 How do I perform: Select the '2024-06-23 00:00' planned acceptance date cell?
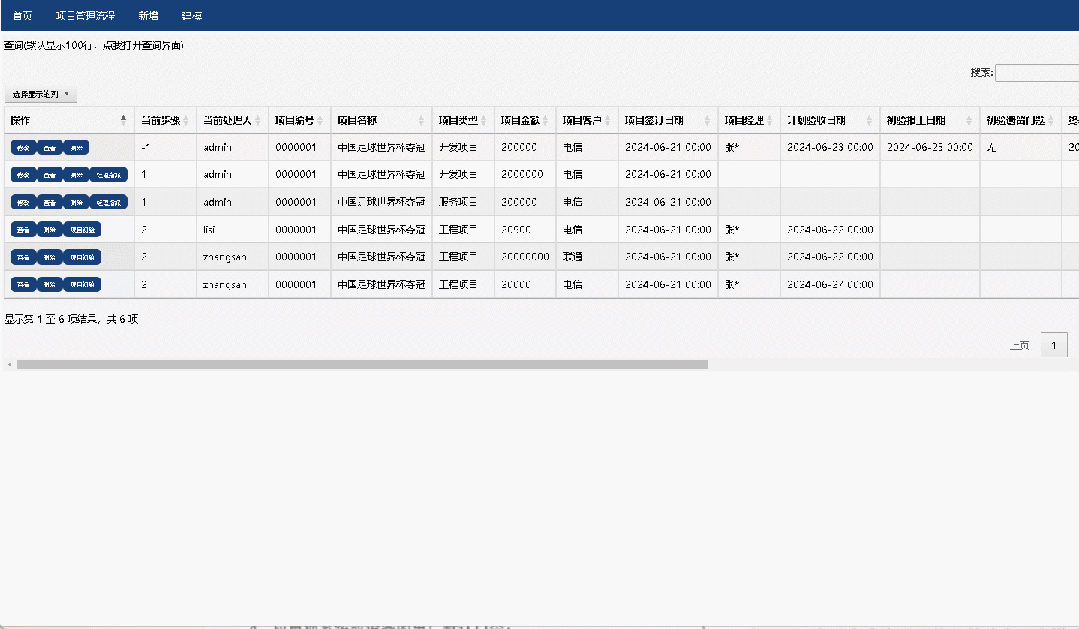830,147
